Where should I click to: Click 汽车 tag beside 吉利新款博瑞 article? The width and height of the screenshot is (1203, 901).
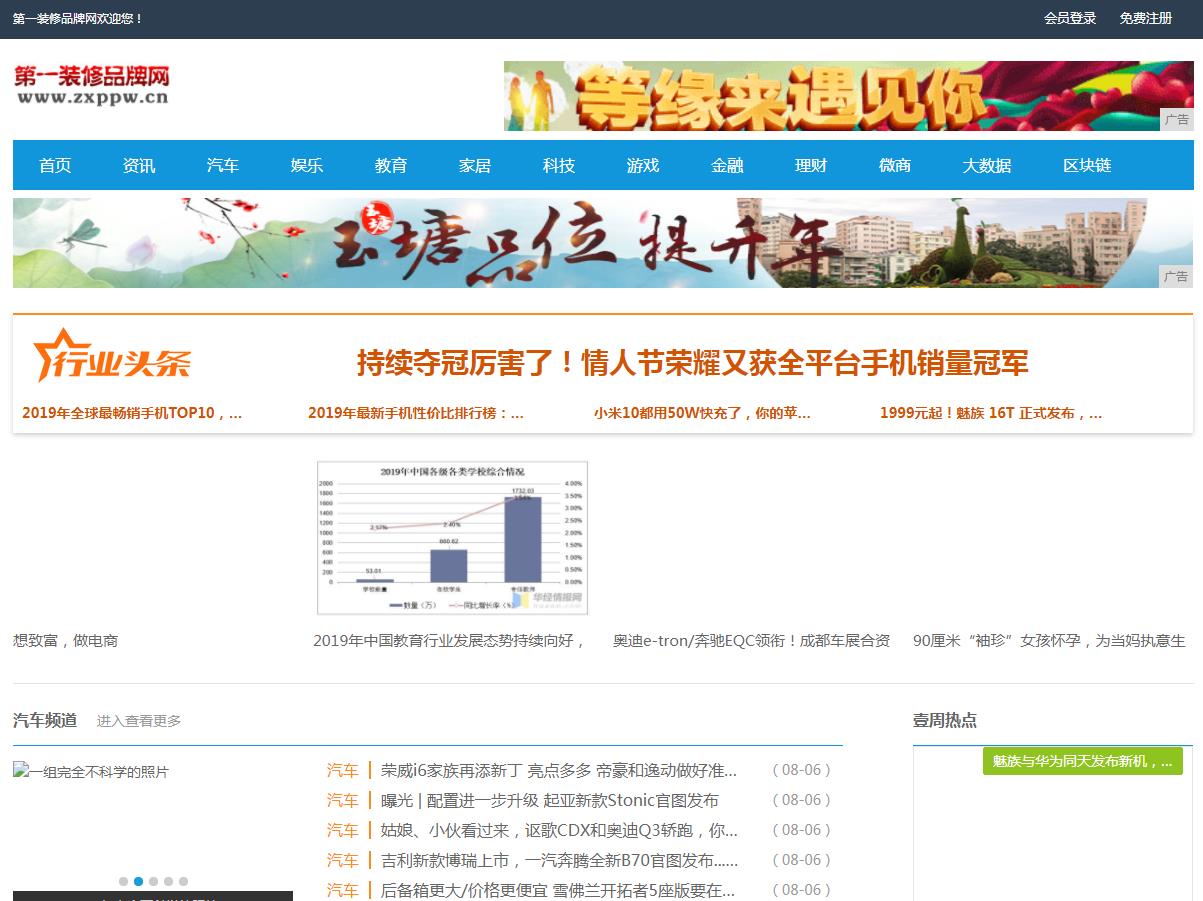342,861
